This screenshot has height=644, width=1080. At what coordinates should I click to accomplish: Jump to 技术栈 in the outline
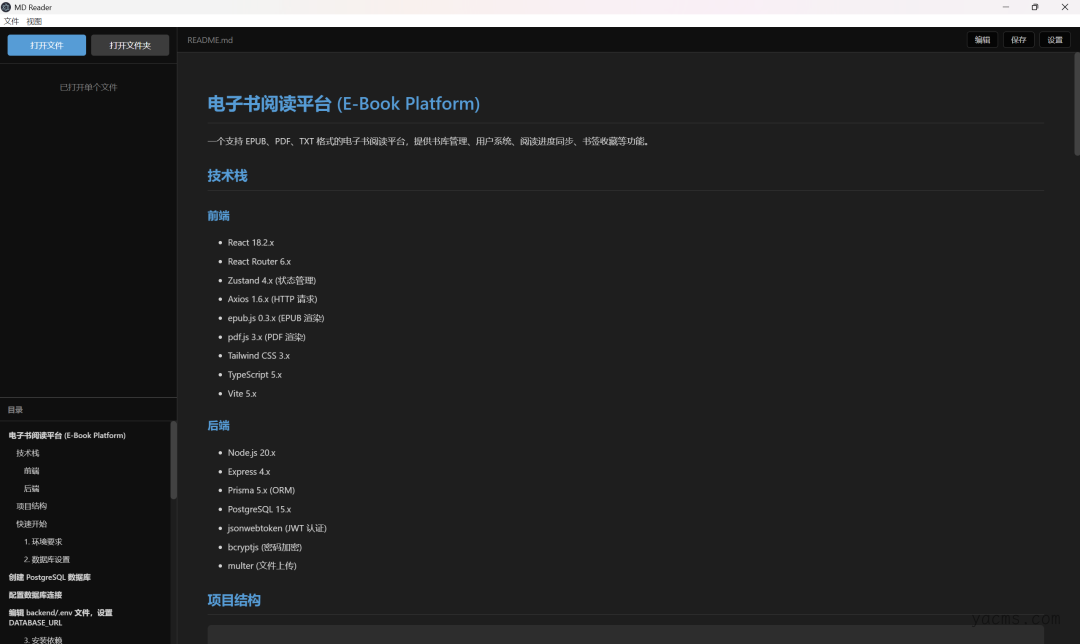coord(28,453)
